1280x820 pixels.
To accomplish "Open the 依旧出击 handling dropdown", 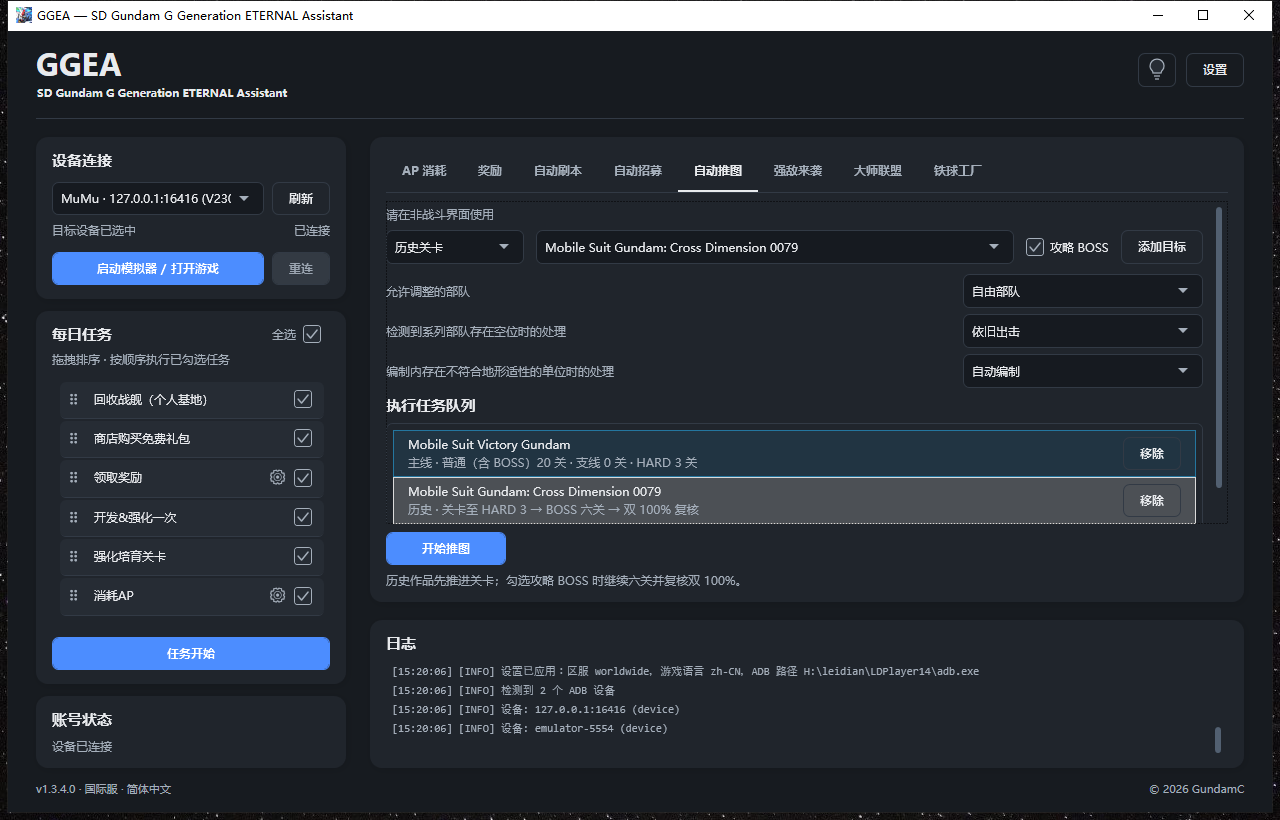I will pyautogui.click(x=1082, y=331).
